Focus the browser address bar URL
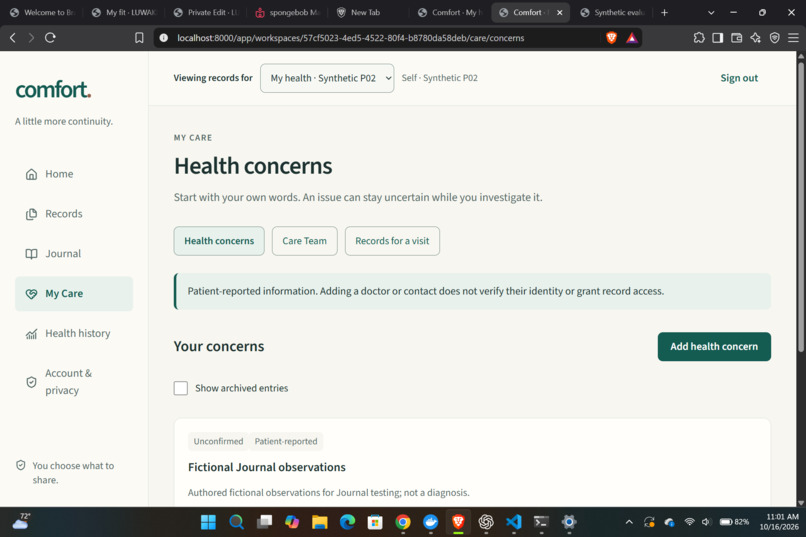 click(351, 38)
